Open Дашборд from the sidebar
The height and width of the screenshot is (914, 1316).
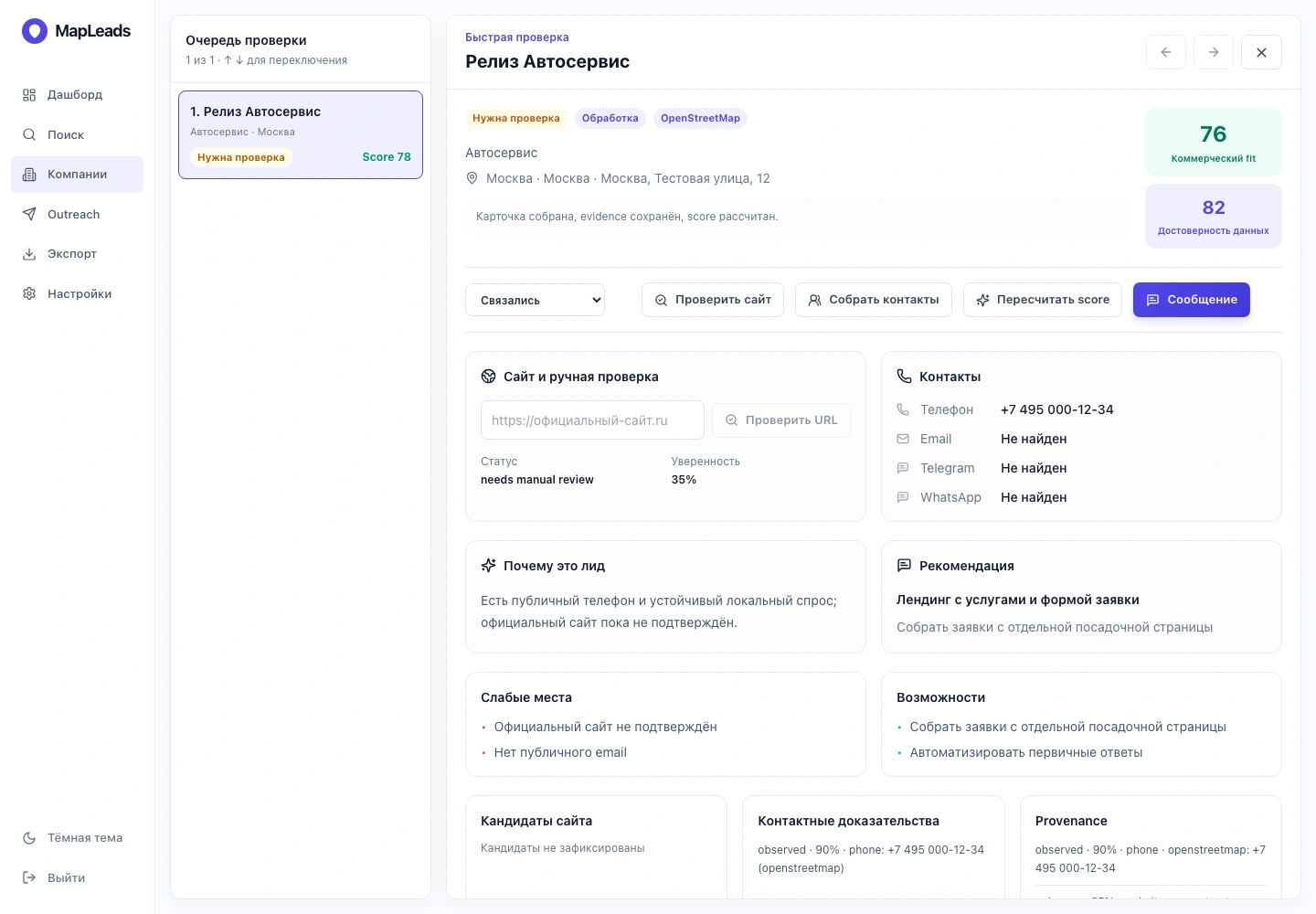77,95
